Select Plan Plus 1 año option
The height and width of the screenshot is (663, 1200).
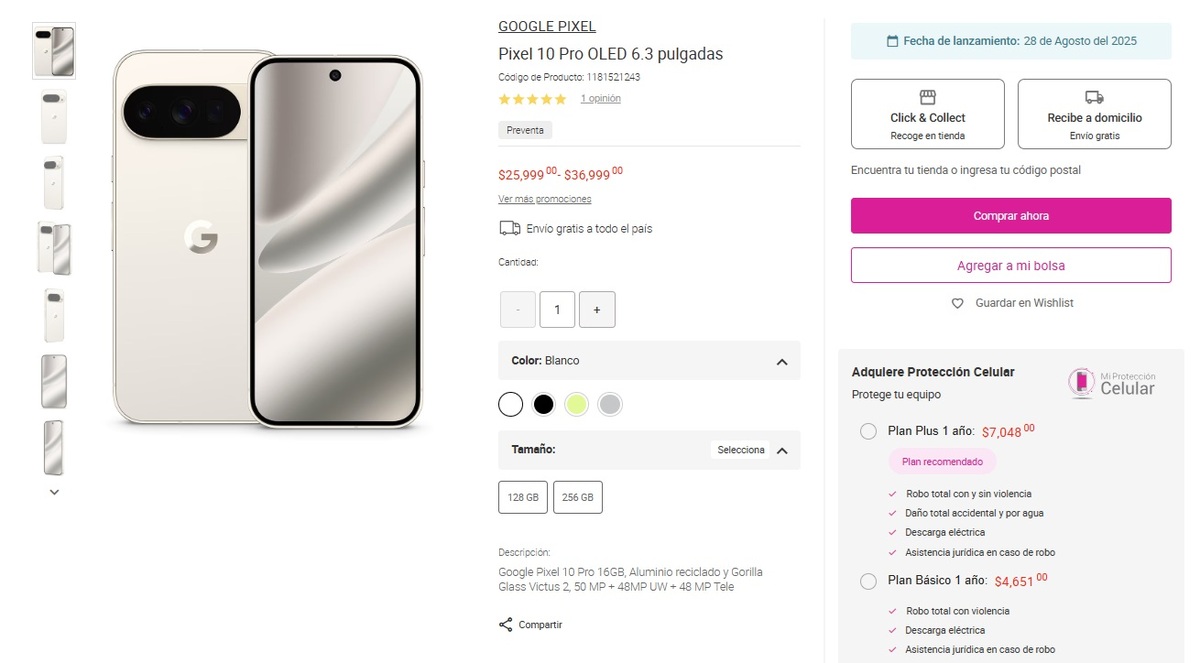[868, 431]
